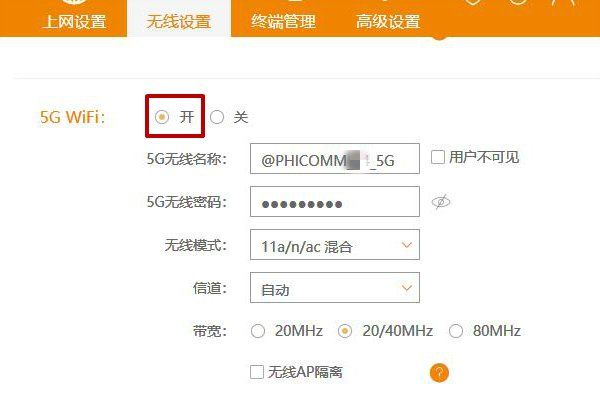Turn 5G WiFi off with 关 radio

(217, 117)
